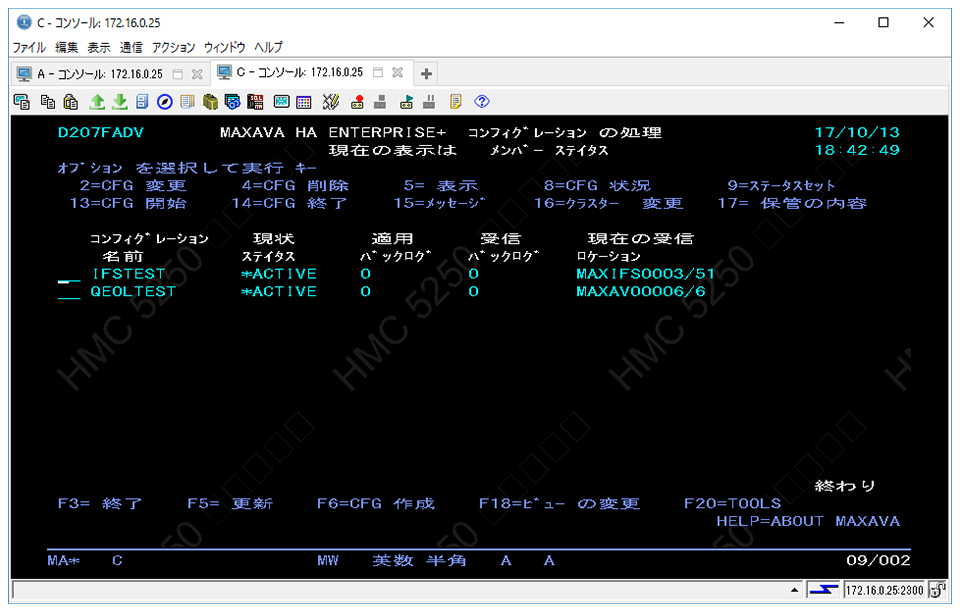This screenshot has height=612, width=960.
Task: Click the 09/002 cursor position indicator
Action: tap(879, 560)
